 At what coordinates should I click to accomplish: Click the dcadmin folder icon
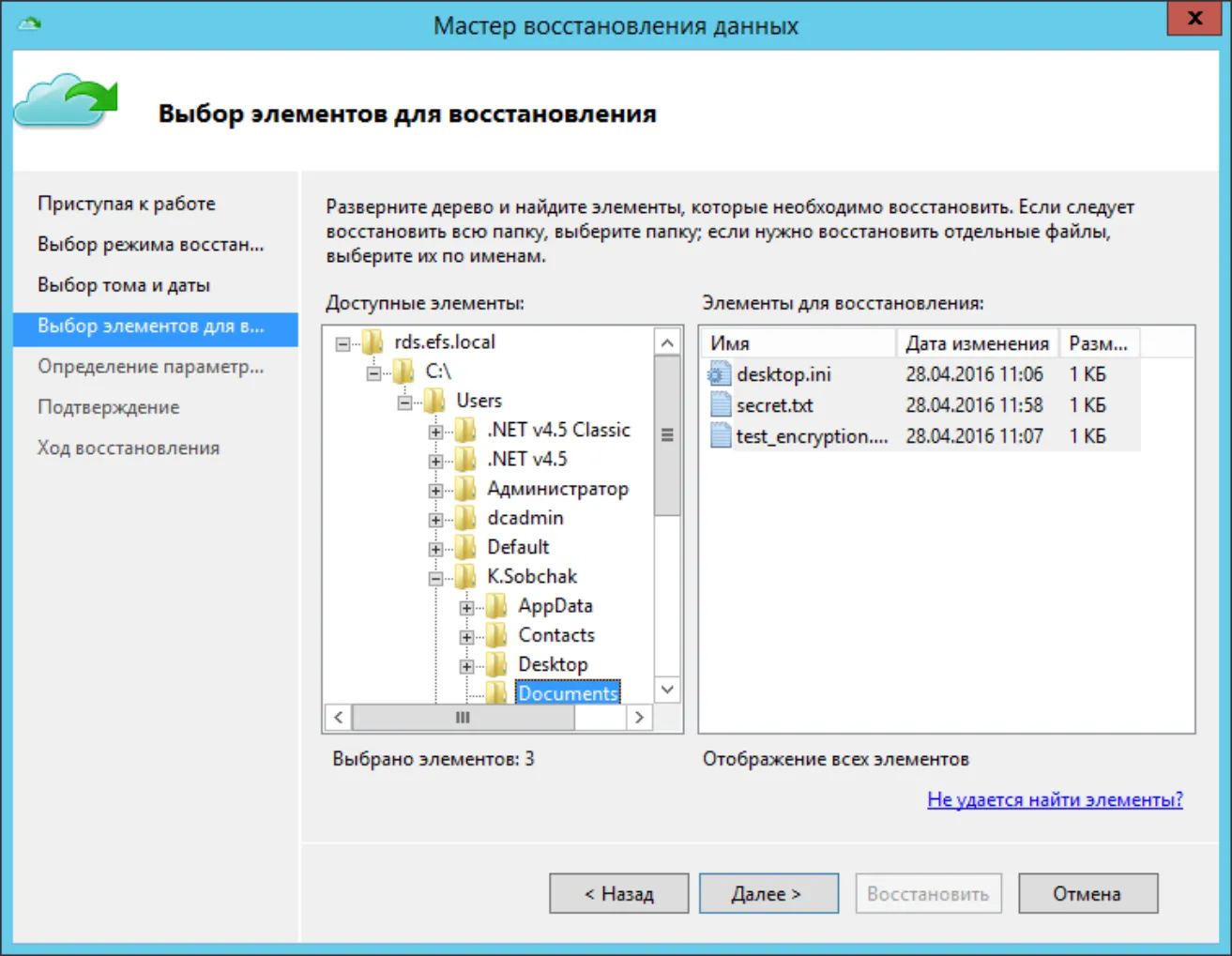point(465,518)
